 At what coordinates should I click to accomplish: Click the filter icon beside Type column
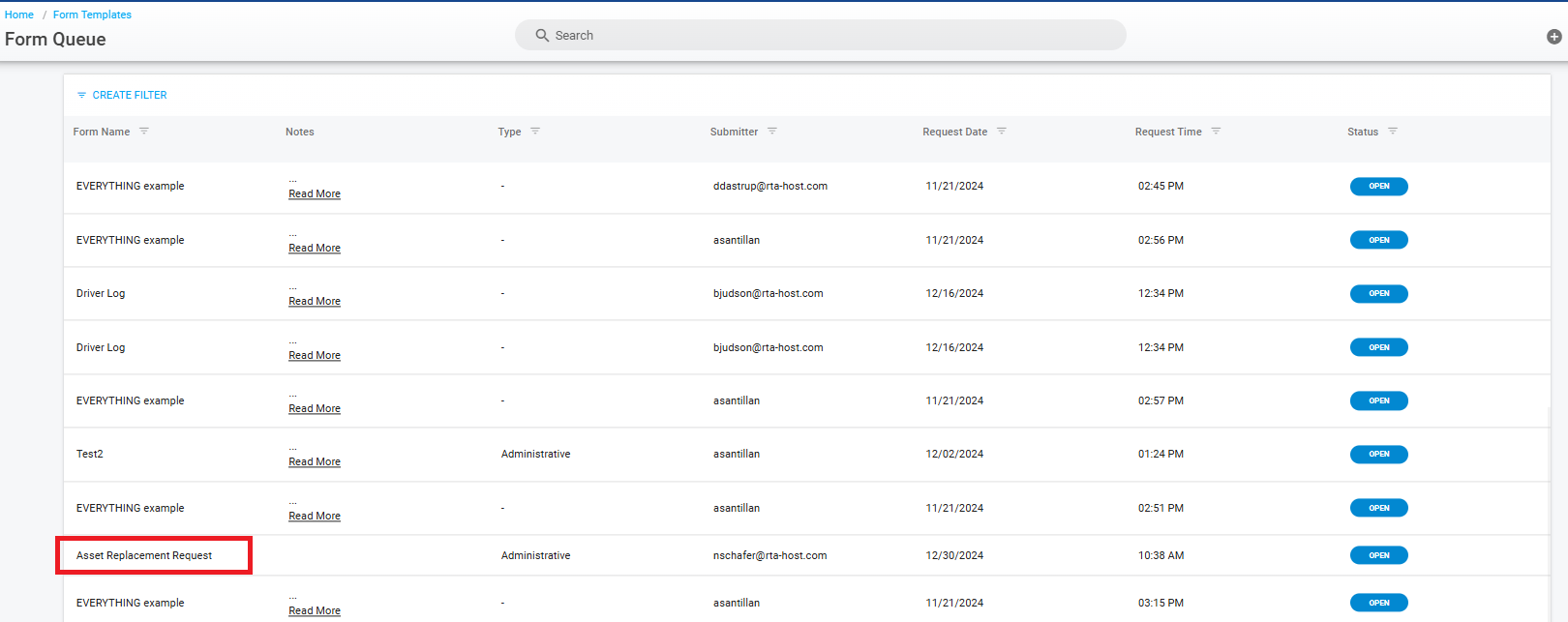tap(535, 131)
